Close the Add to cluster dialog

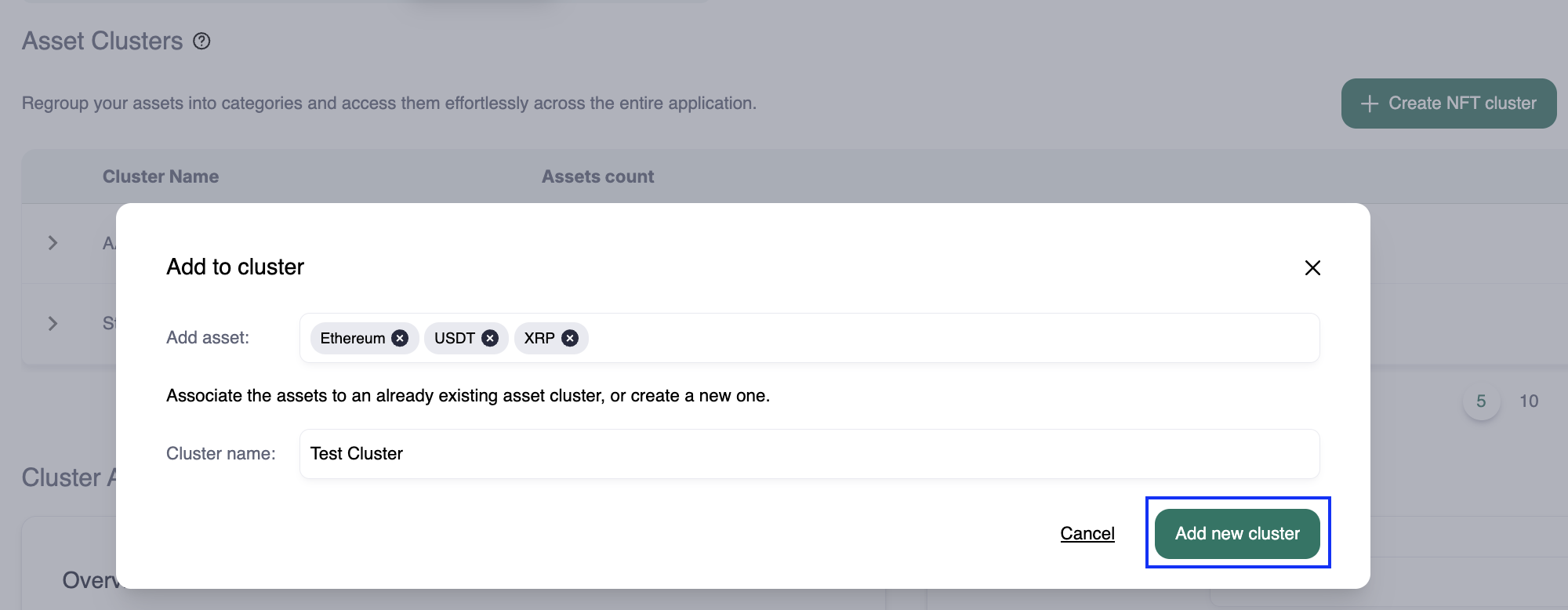coord(1312,268)
